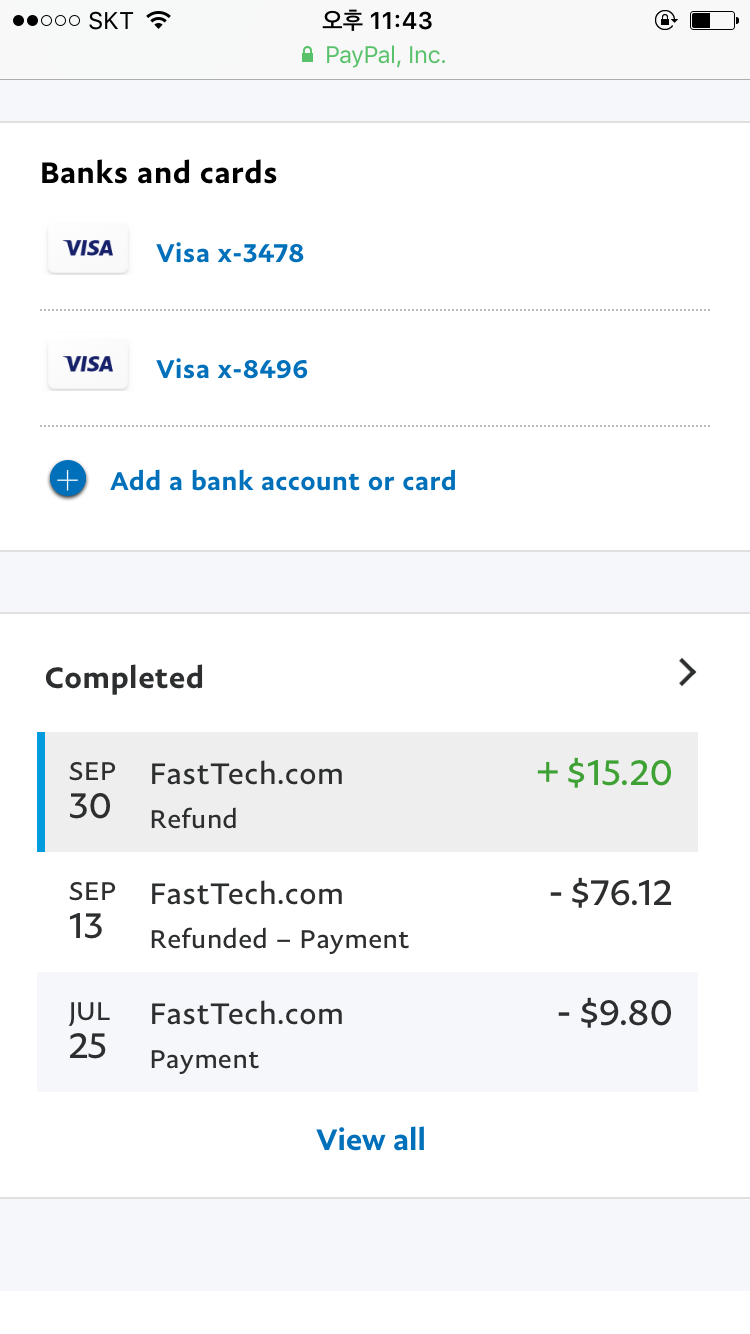Tap the PayPal, Inc. address bar text
750x1334 pixels.
pos(385,56)
